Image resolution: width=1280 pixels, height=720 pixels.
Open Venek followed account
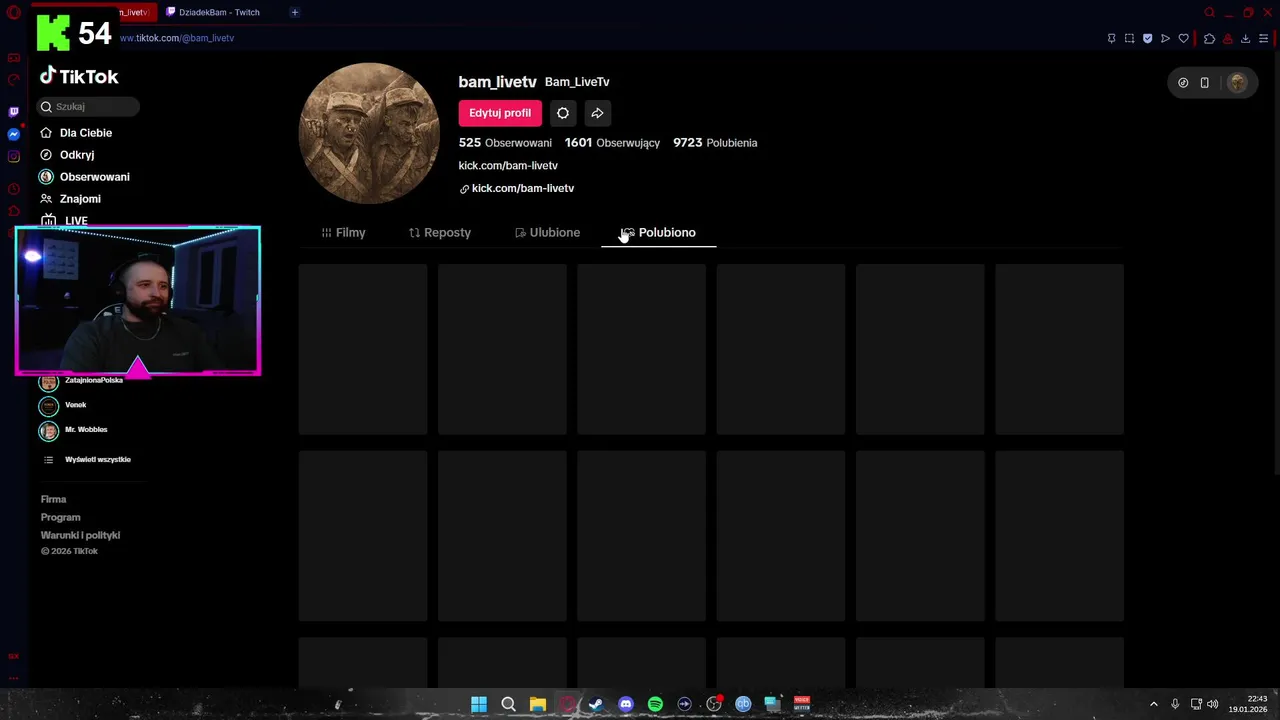coord(63,405)
